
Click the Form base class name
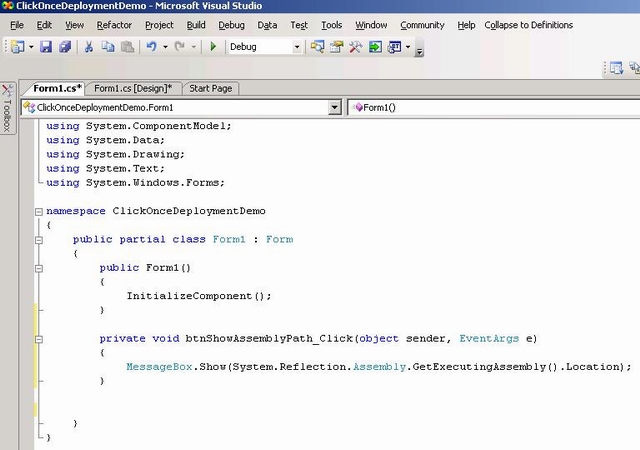pyautogui.click(x=280, y=240)
